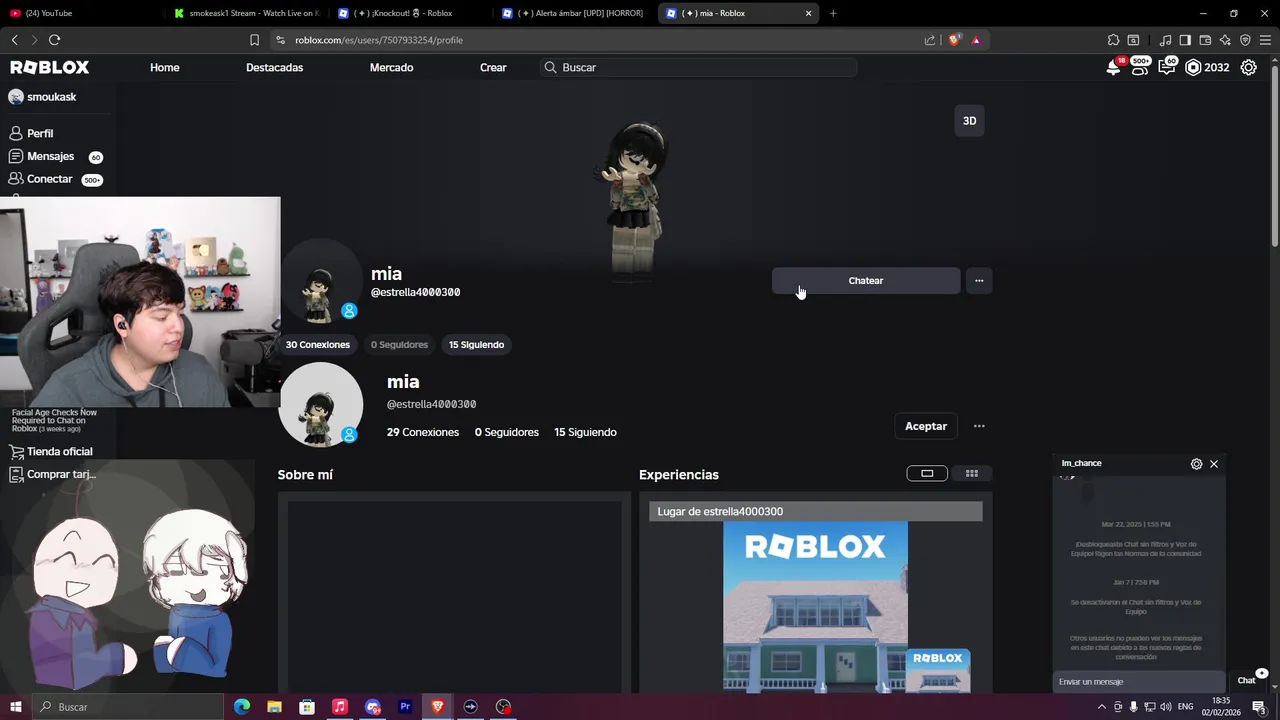The height and width of the screenshot is (720, 1280).
Task: Switch to the YouTube browser tab
Action: coord(80,13)
